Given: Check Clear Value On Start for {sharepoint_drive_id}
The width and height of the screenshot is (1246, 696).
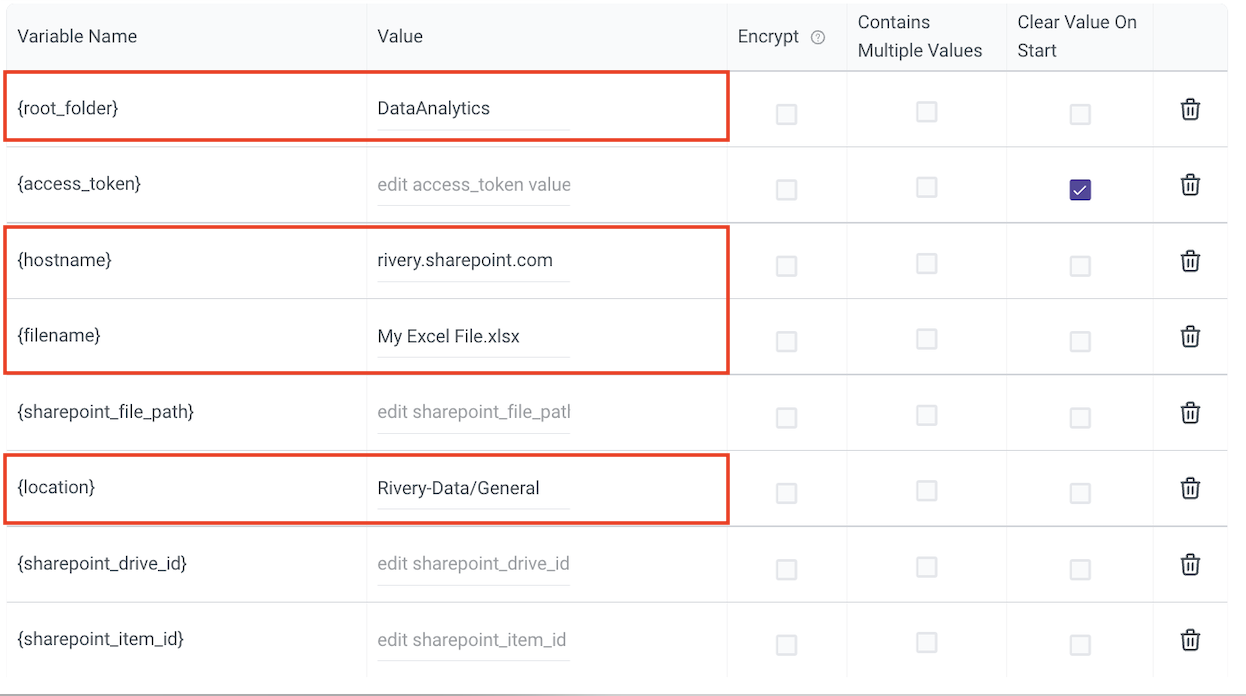Looking at the screenshot, I should [1080, 569].
